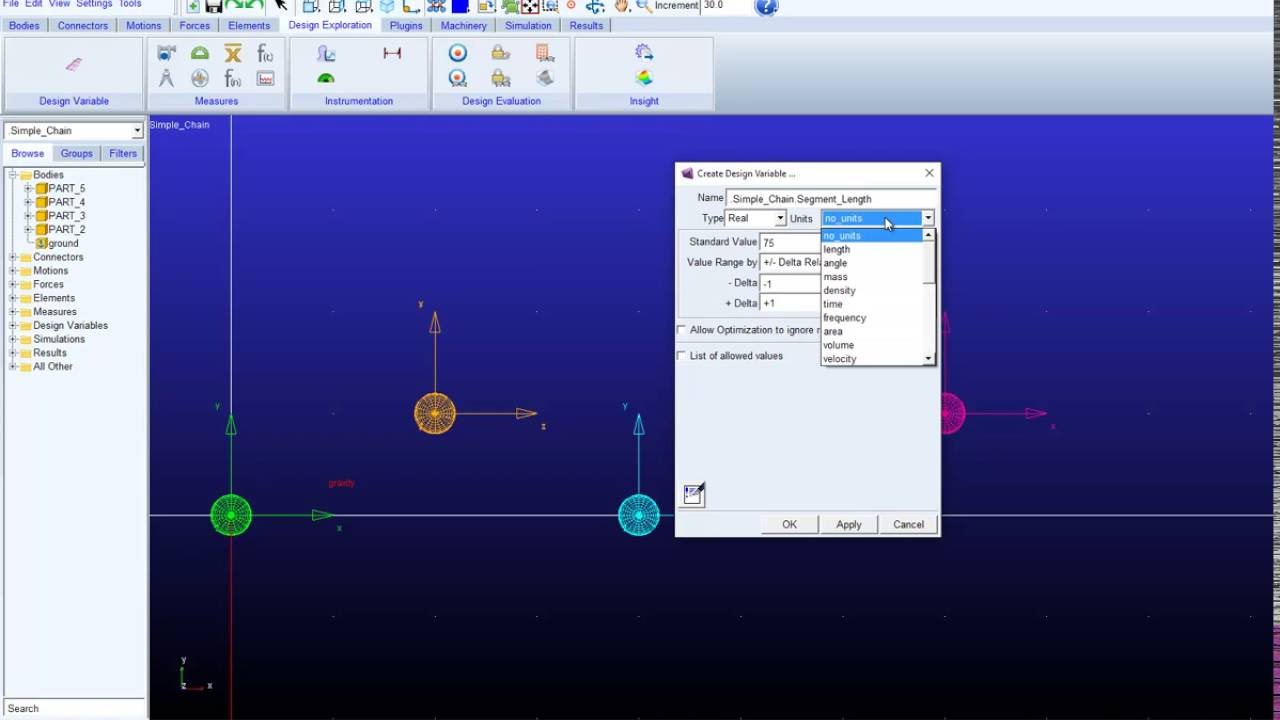Open the Results ribbon tab

(x=586, y=26)
